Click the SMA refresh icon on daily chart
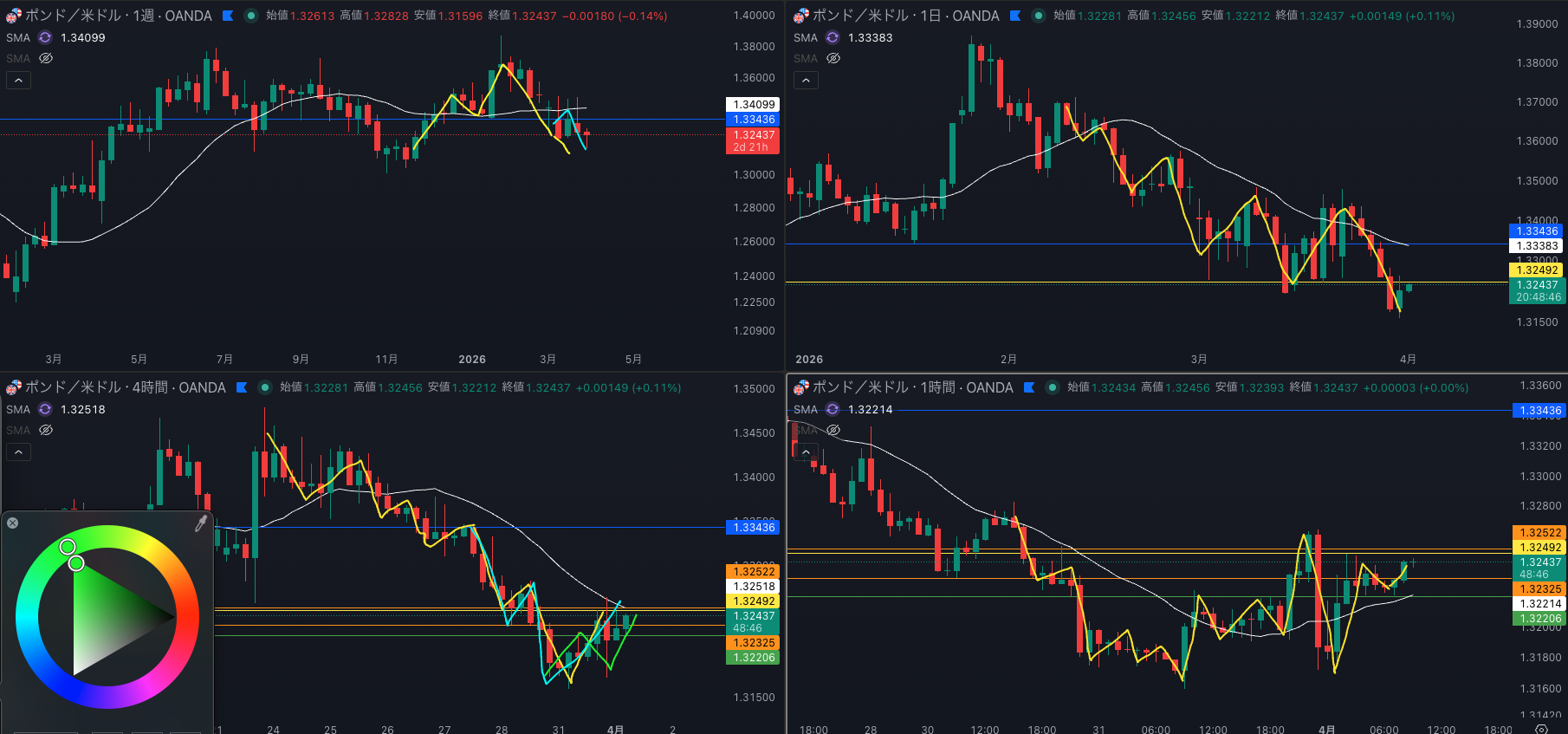Screen dimensions: 1568x734 coord(833,37)
